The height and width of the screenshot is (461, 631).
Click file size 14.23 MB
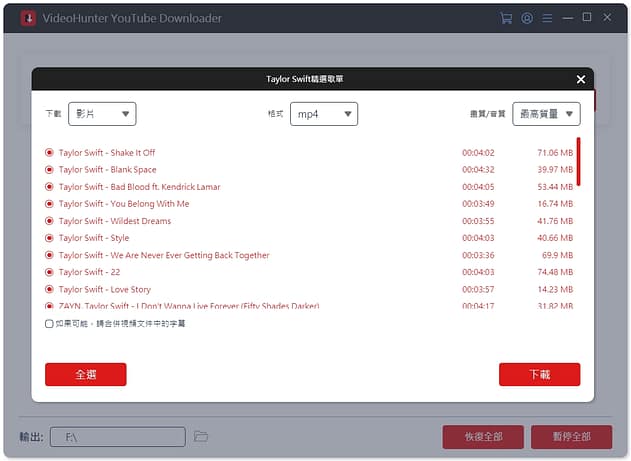point(555,289)
